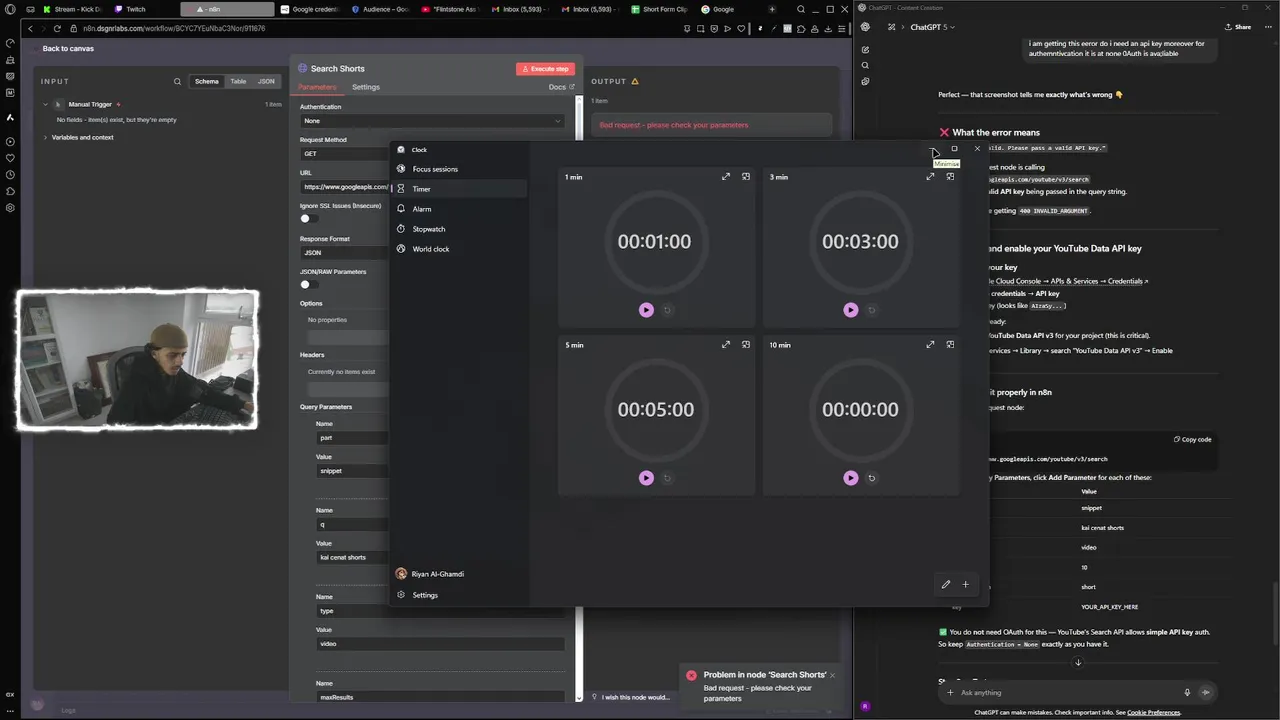Switch to the Settings tab of Search Shorts

coord(366,87)
